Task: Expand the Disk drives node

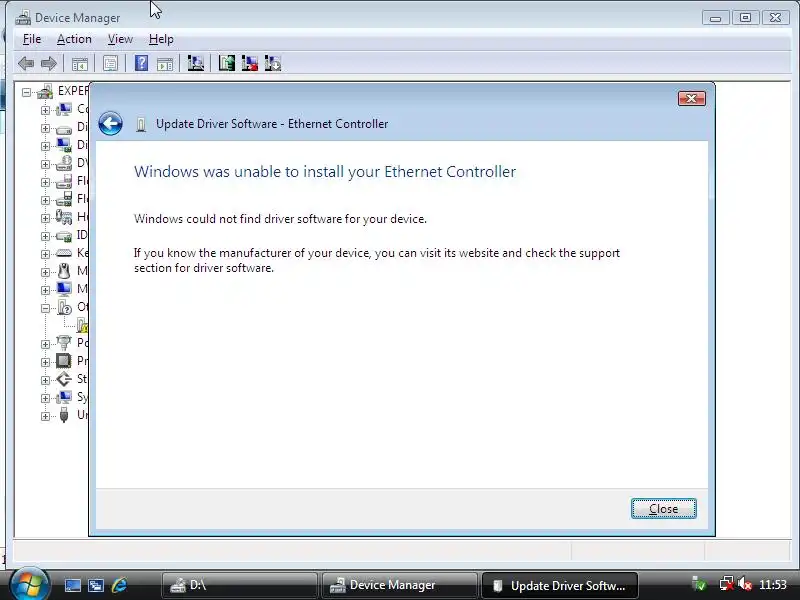Action: [x=45, y=128]
